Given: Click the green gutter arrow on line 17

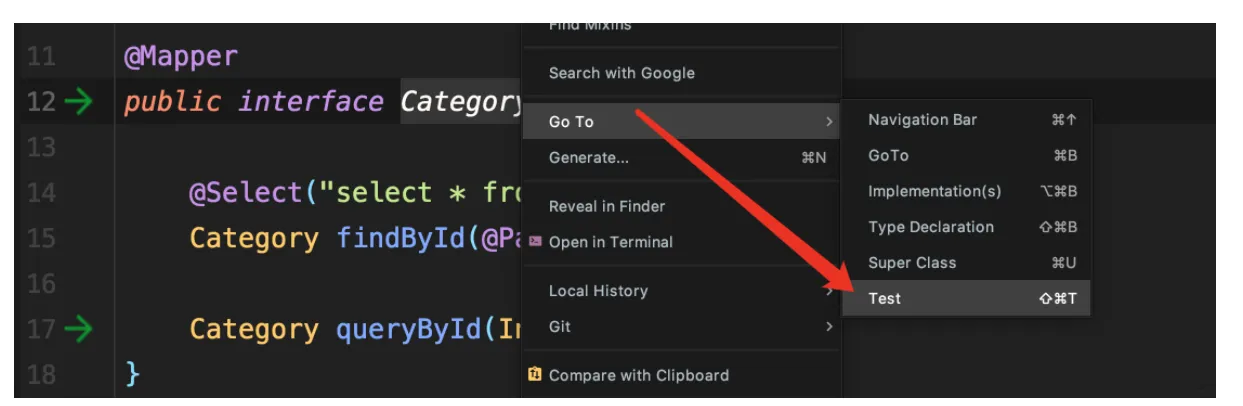Looking at the screenshot, I should pyautogui.click(x=77, y=329).
